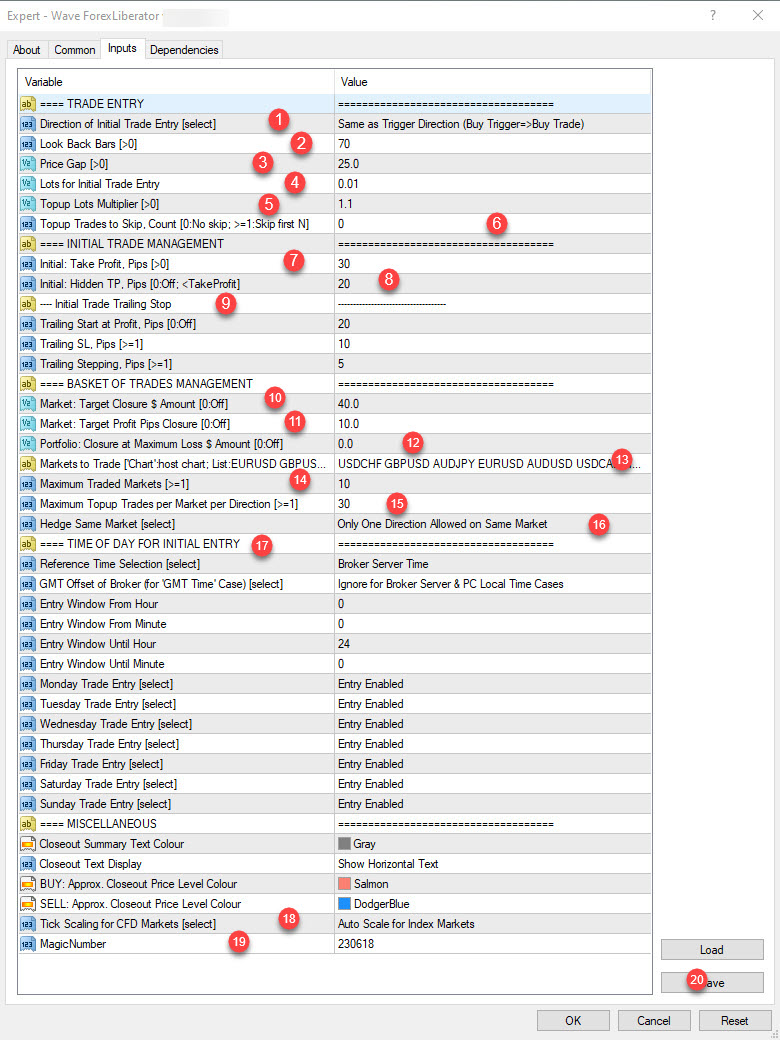Click the icon beside Trailing Start at Profit
Viewport: 780px width, 1040px height.
click(x=28, y=324)
